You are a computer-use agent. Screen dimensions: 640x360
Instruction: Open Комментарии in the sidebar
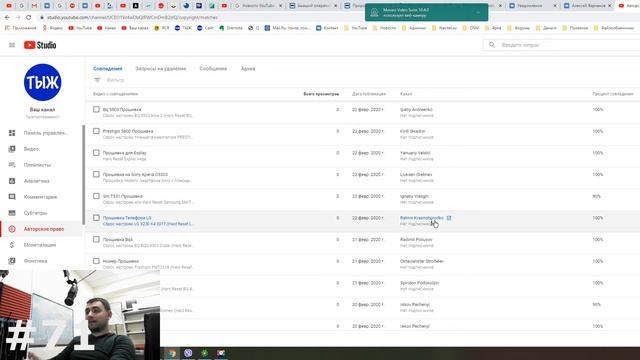(41, 197)
